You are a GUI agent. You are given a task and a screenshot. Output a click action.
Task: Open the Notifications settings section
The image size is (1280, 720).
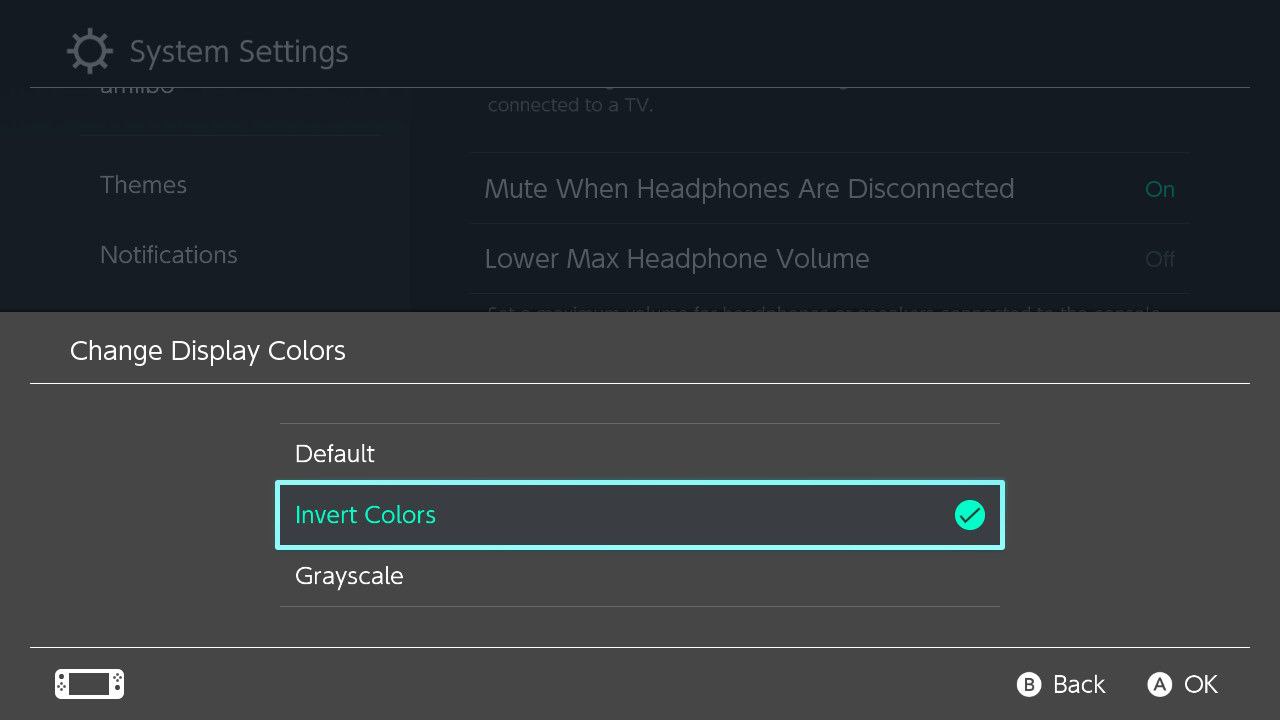tap(168, 254)
